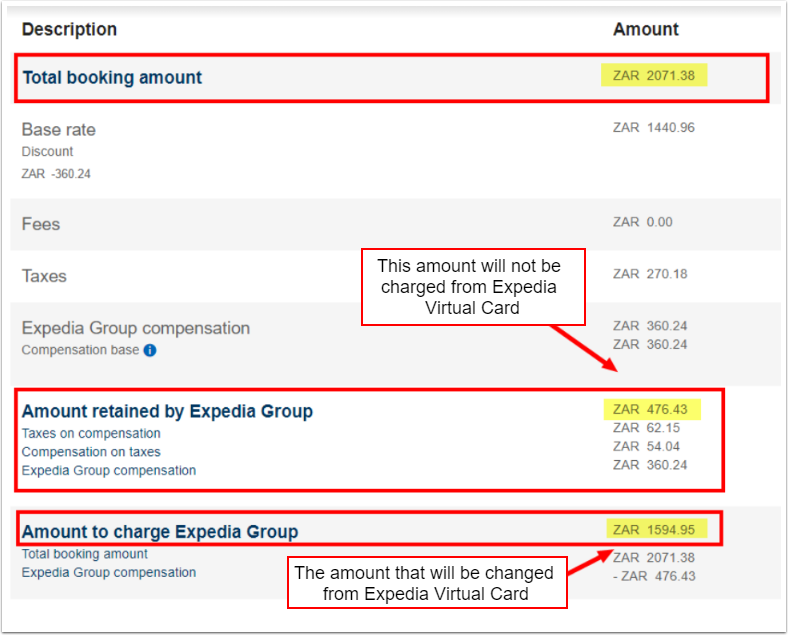This screenshot has width=788, height=635.
Task: Select the Base rate label
Action: [x=59, y=130]
